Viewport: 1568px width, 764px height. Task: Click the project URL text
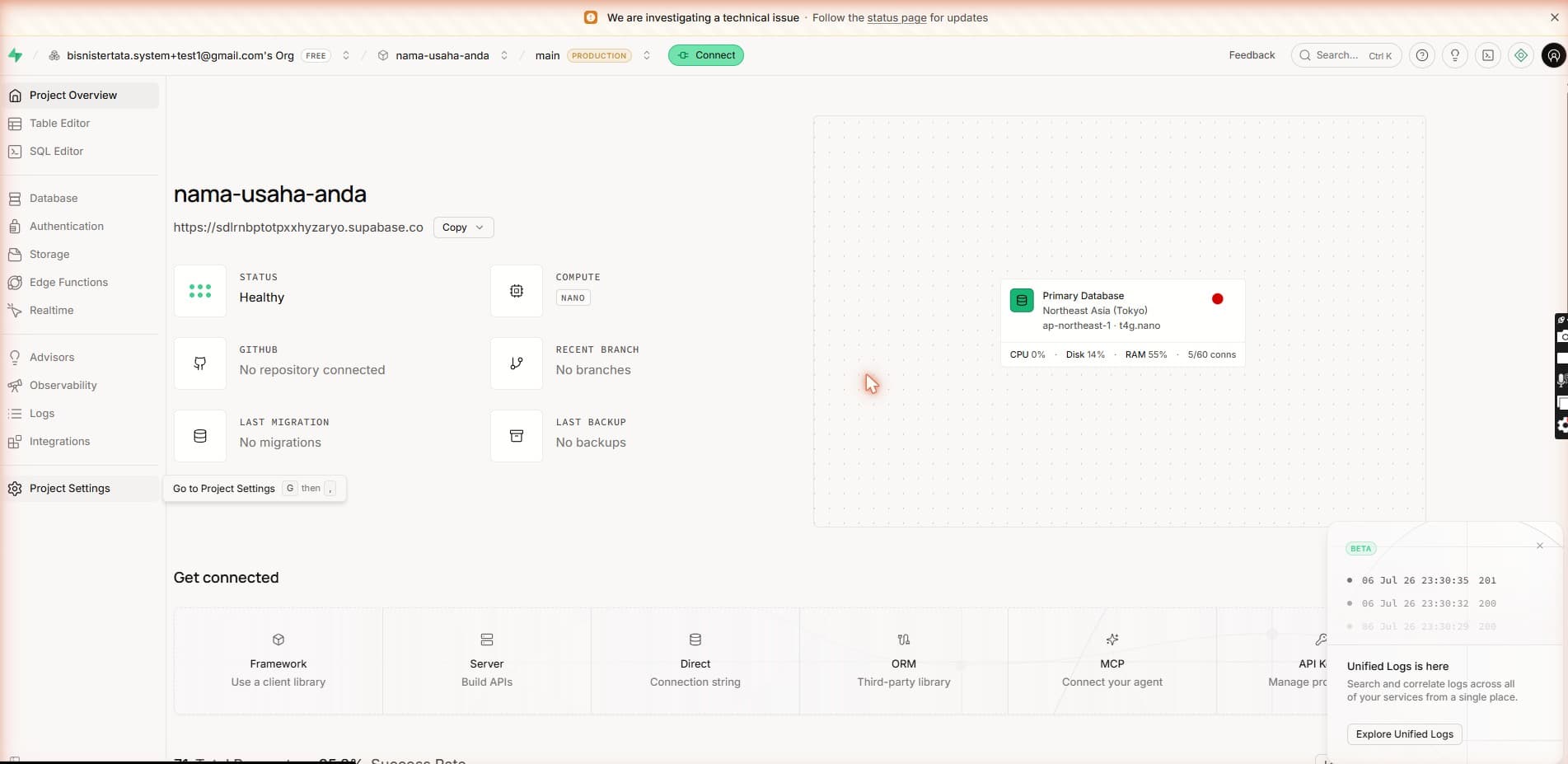(298, 227)
